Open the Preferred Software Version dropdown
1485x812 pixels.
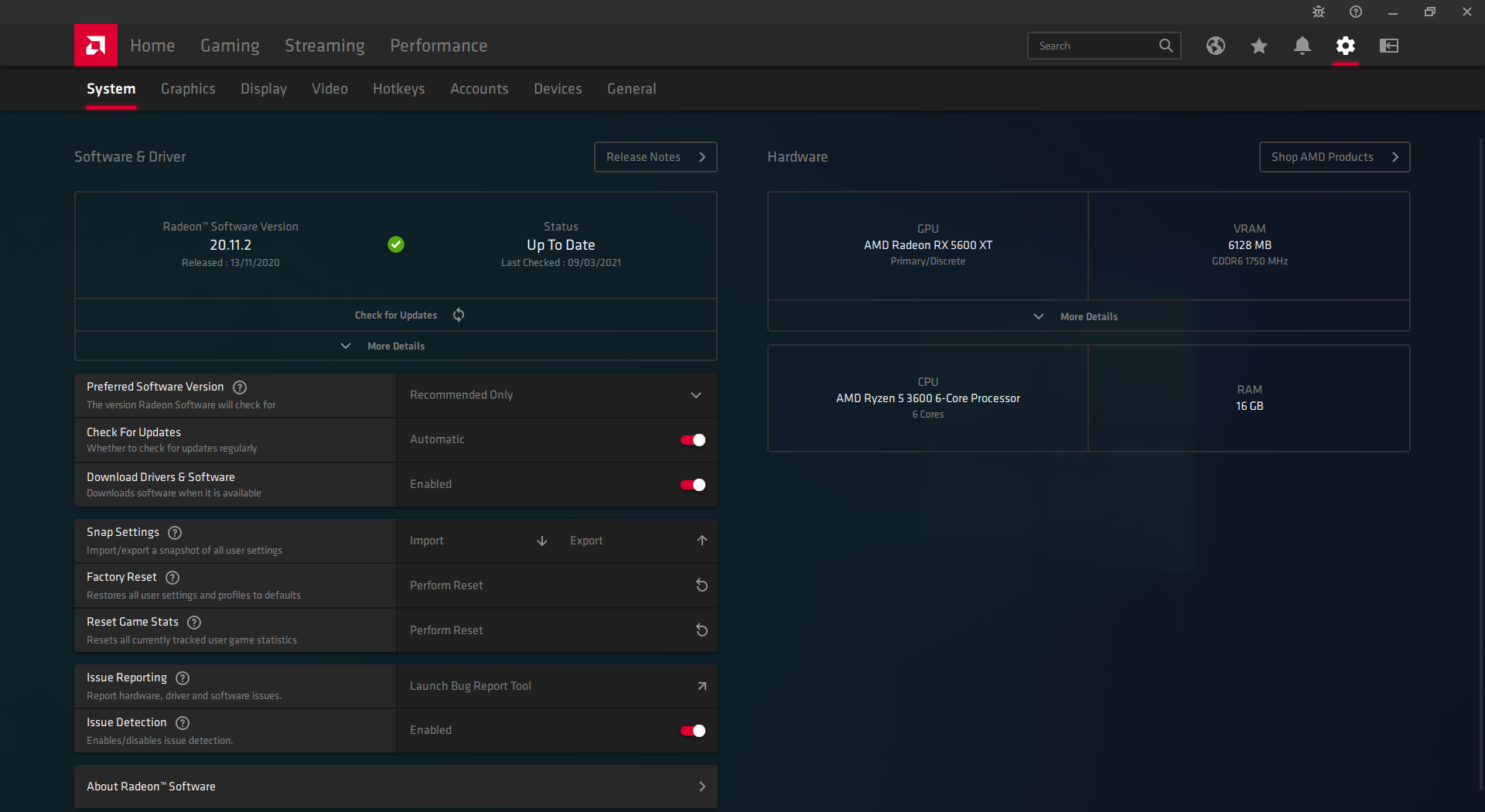[x=695, y=394]
